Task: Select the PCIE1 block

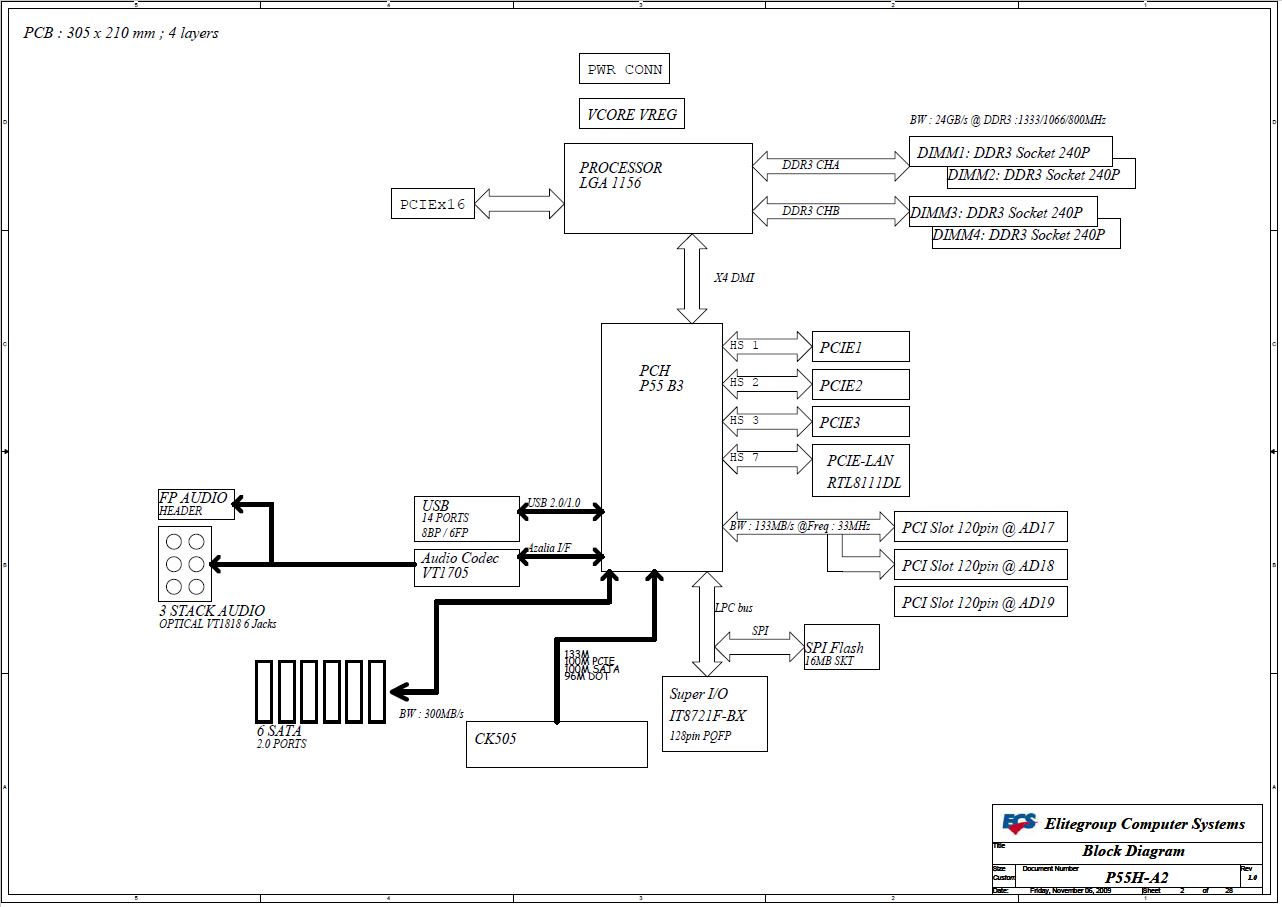Action: pyautogui.click(x=861, y=347)
